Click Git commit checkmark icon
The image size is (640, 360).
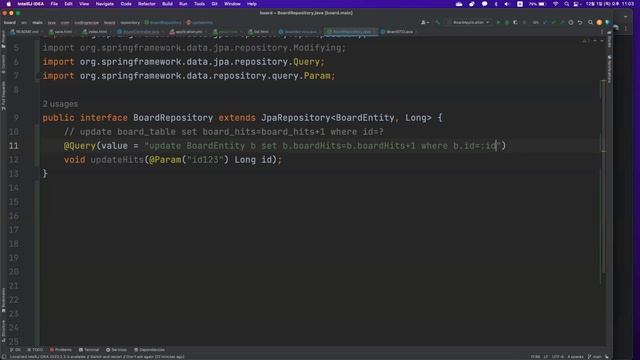point(553,22)
